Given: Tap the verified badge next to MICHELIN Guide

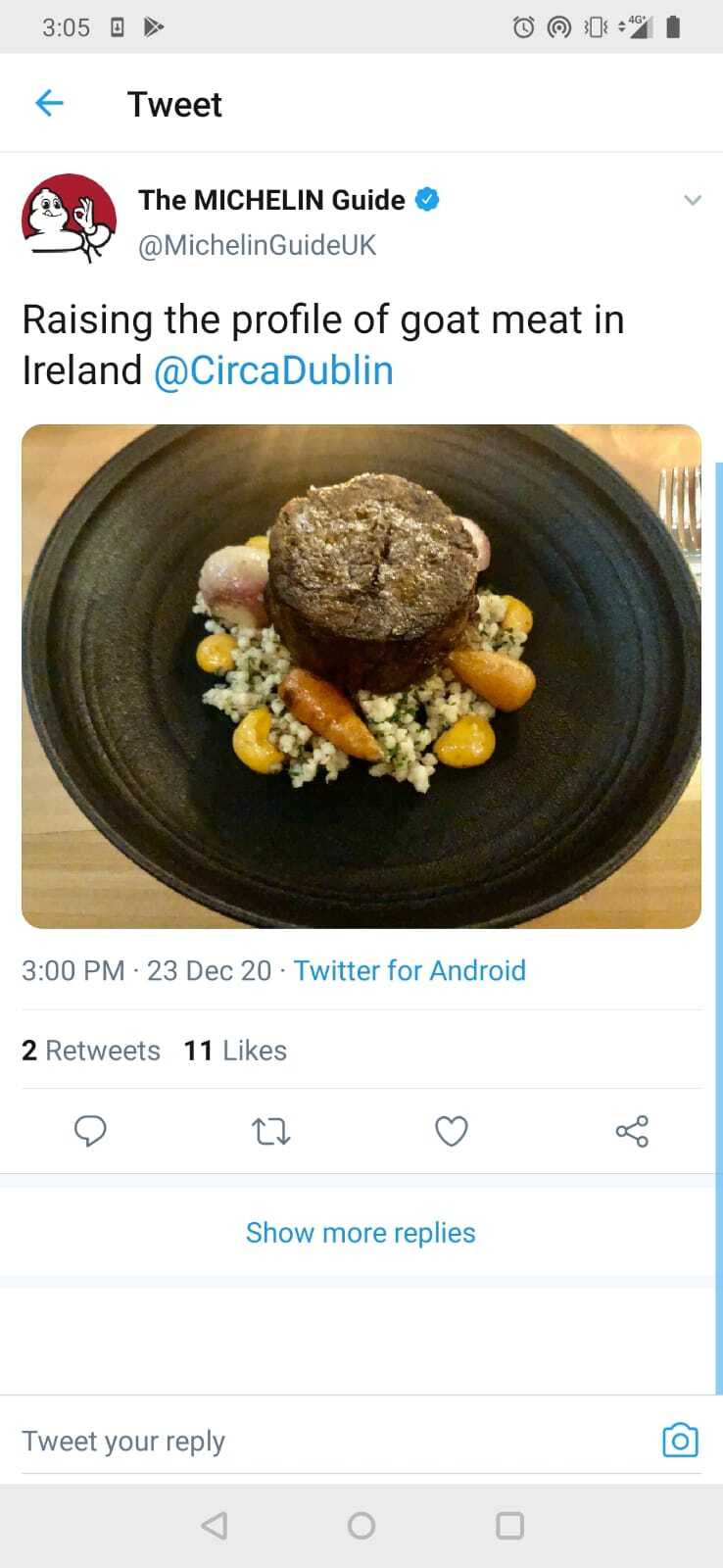Looking at the screenshot, I should (427, 200).
